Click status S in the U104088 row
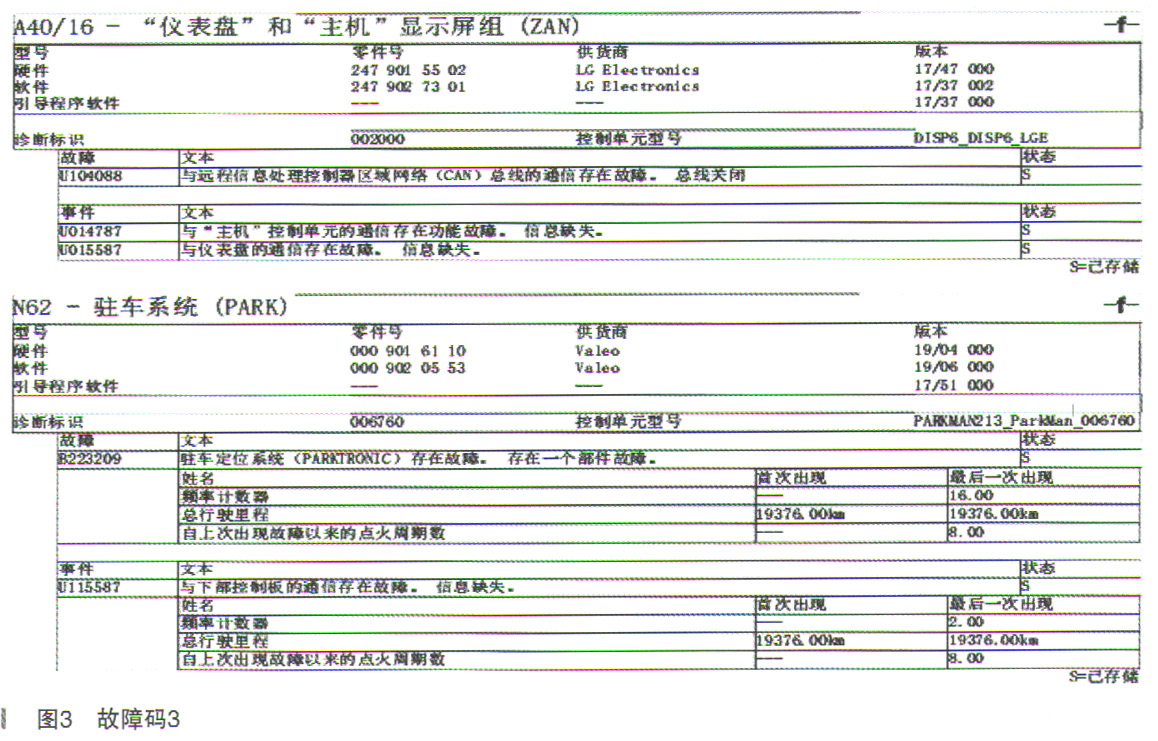The height and width of the screenshot is (741, 1158). [1026, 175]
